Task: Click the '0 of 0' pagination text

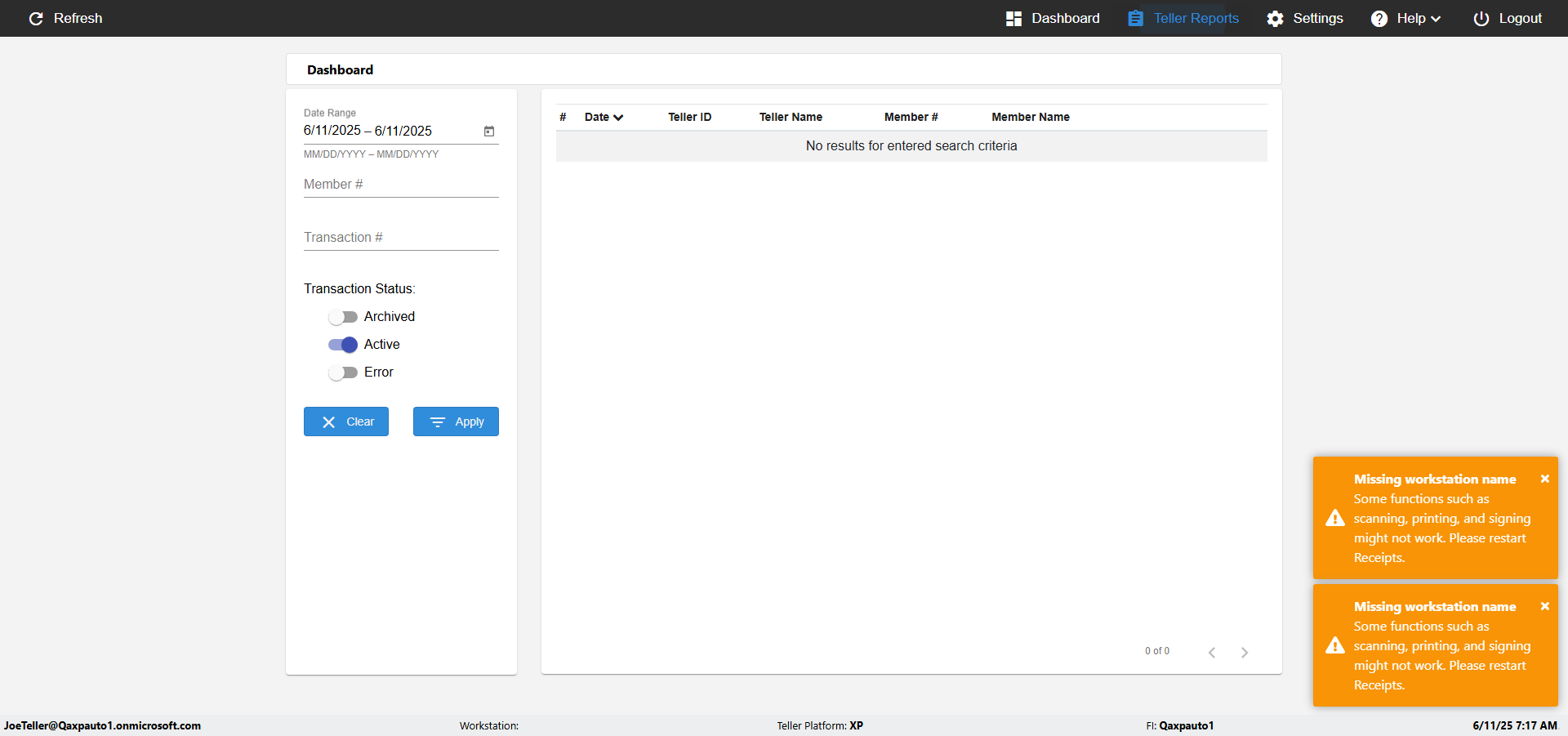Action: [1157, 651]
